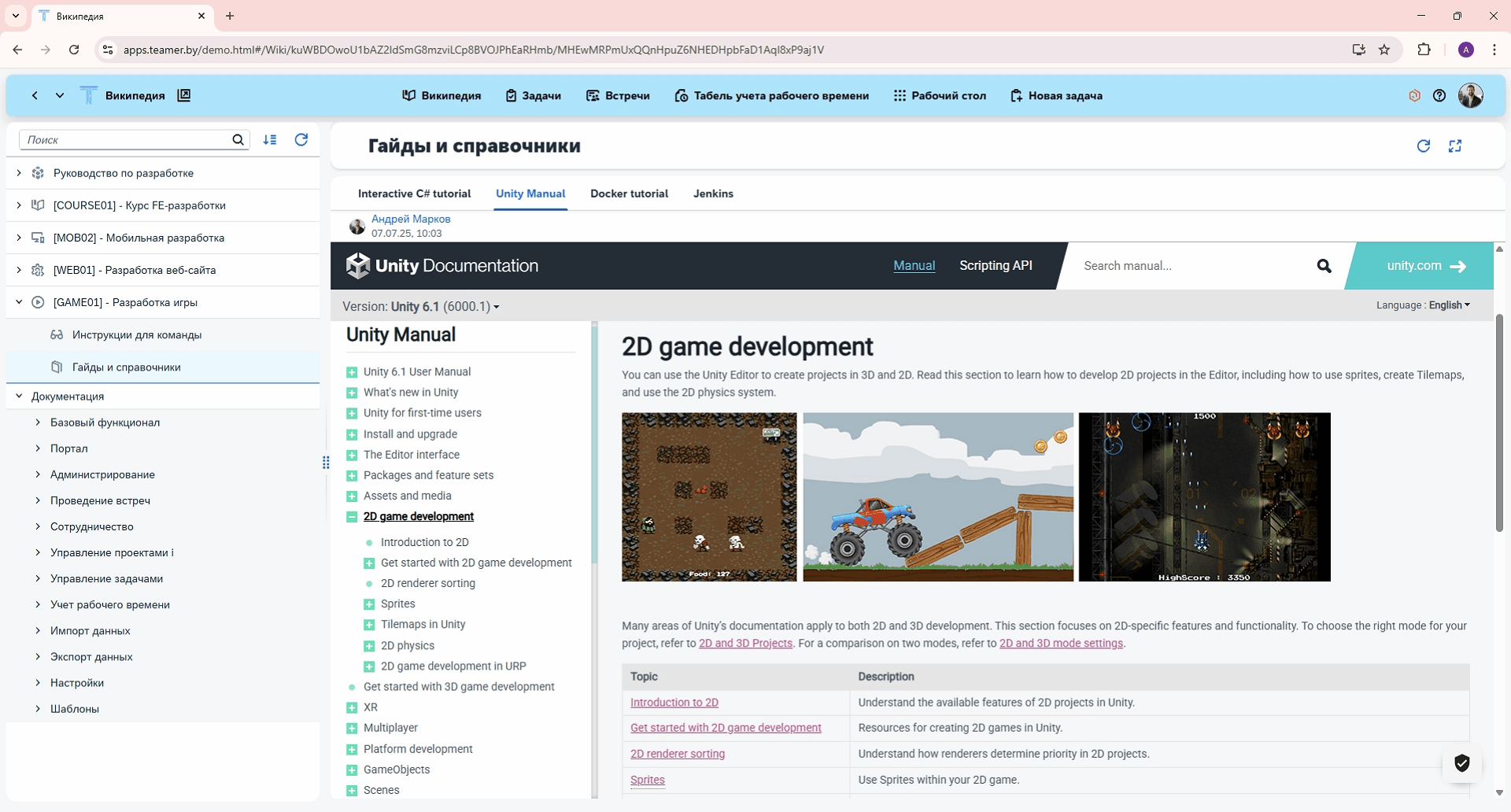
Task: Open Википедия in a new window icon
Action: [x=184, y=95]
